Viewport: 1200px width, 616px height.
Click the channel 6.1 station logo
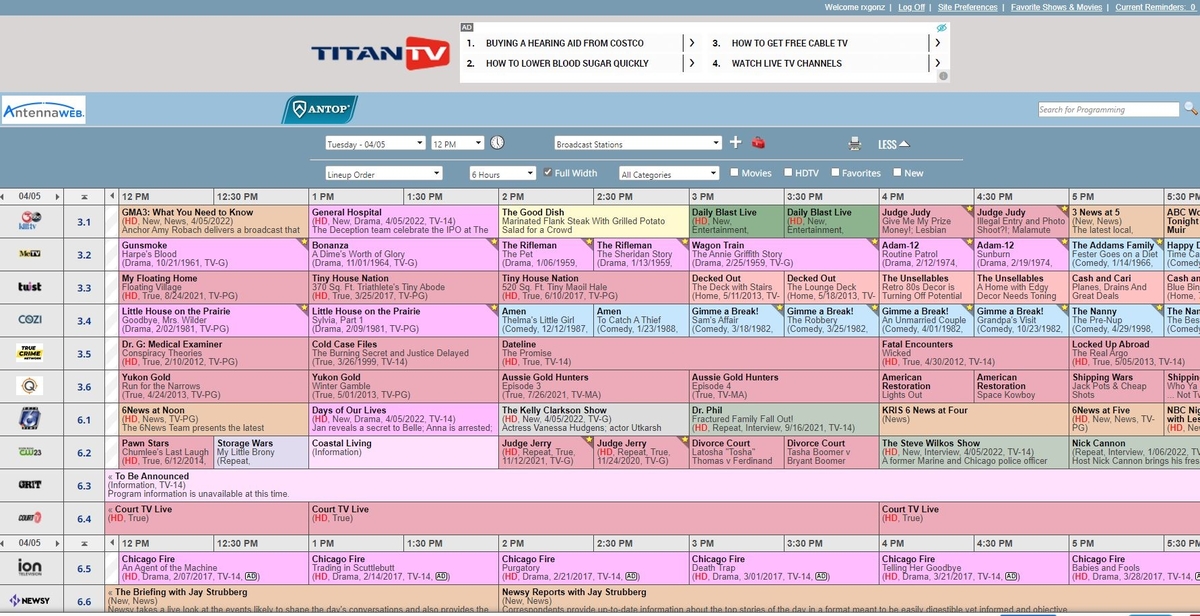[29, 419]
